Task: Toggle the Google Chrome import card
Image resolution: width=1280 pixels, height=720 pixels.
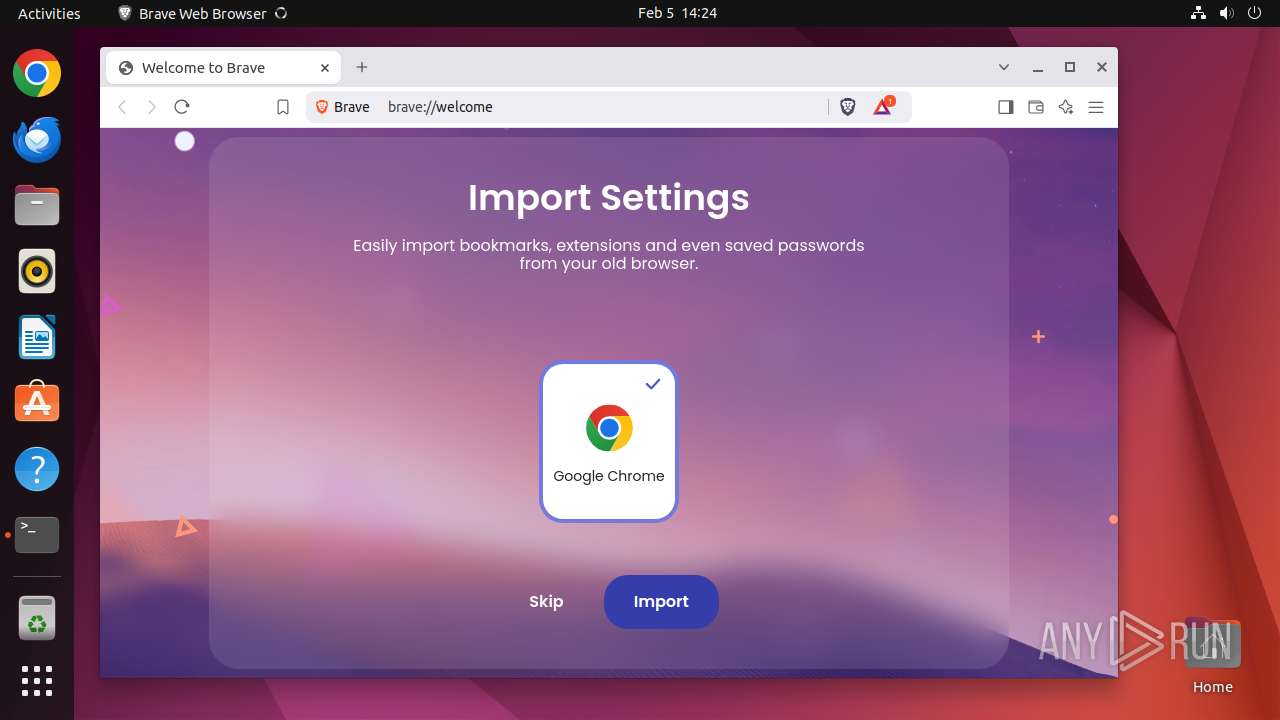Action: click(609, 441)
